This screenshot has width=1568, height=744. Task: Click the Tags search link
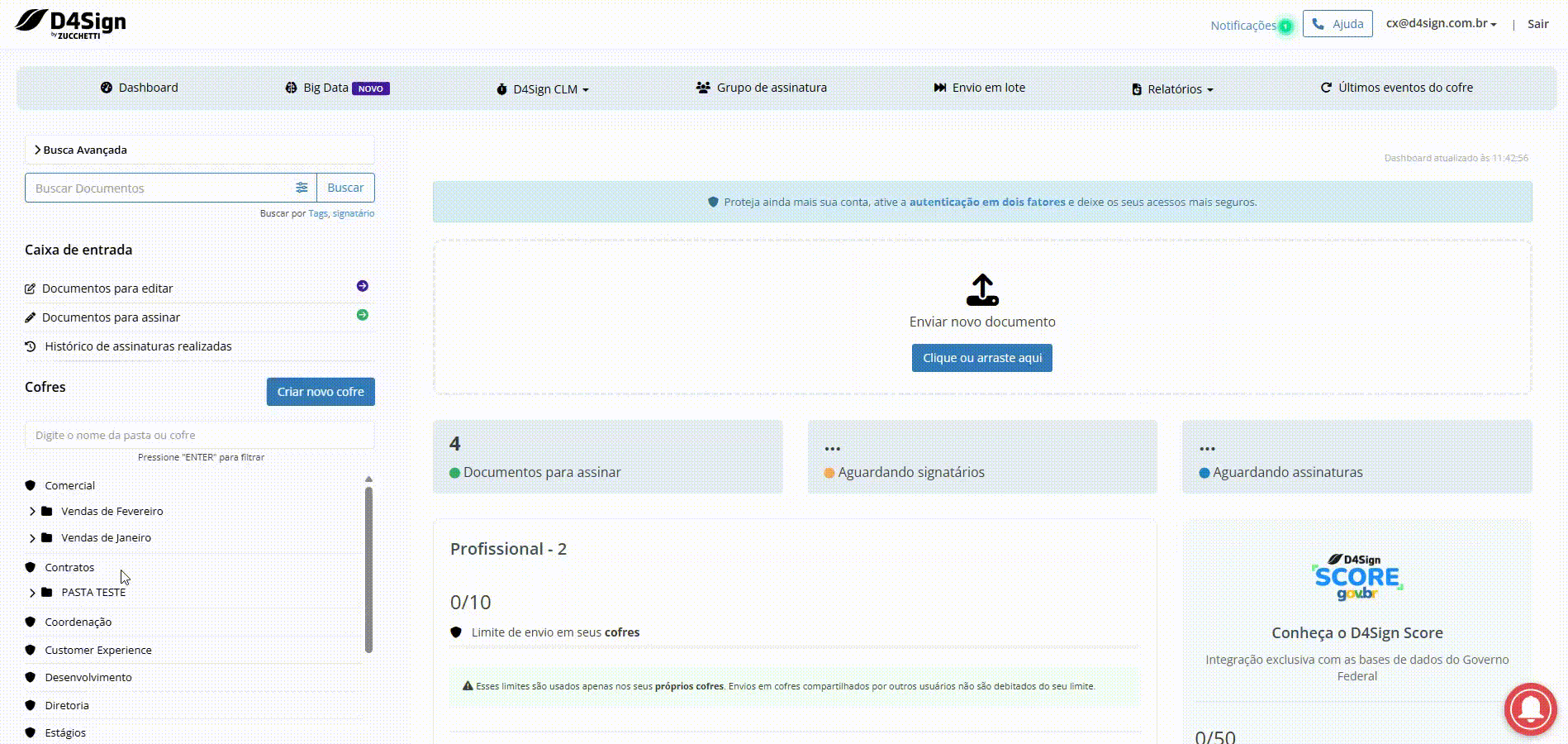pos(318,213)
